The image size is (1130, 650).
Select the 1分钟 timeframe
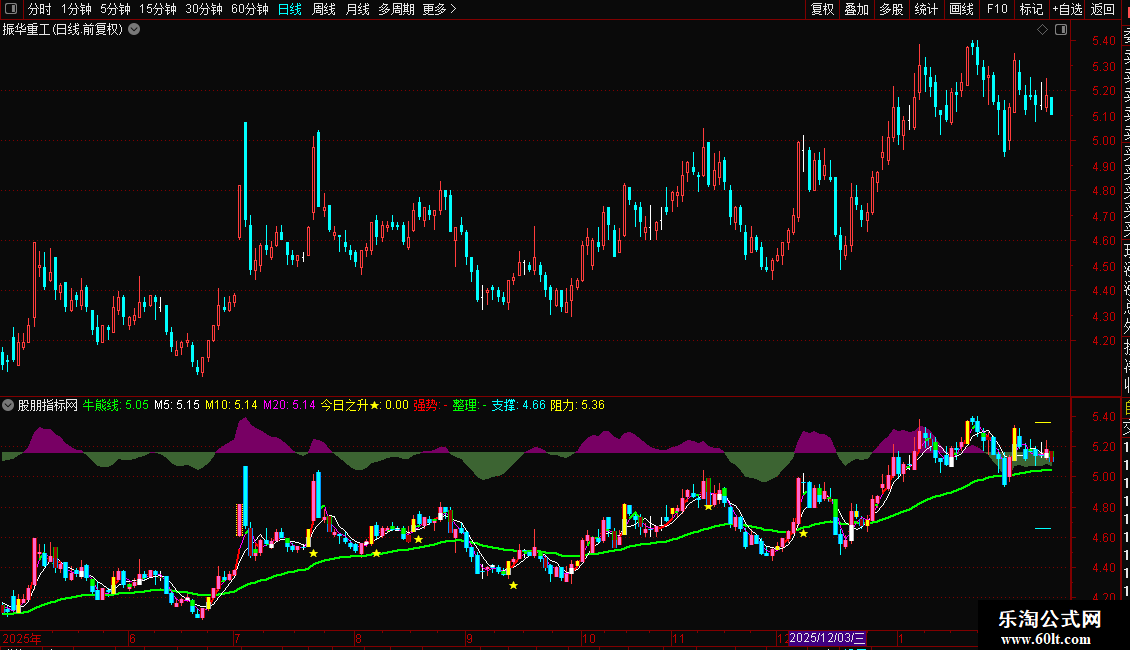(x=76, y=9)
